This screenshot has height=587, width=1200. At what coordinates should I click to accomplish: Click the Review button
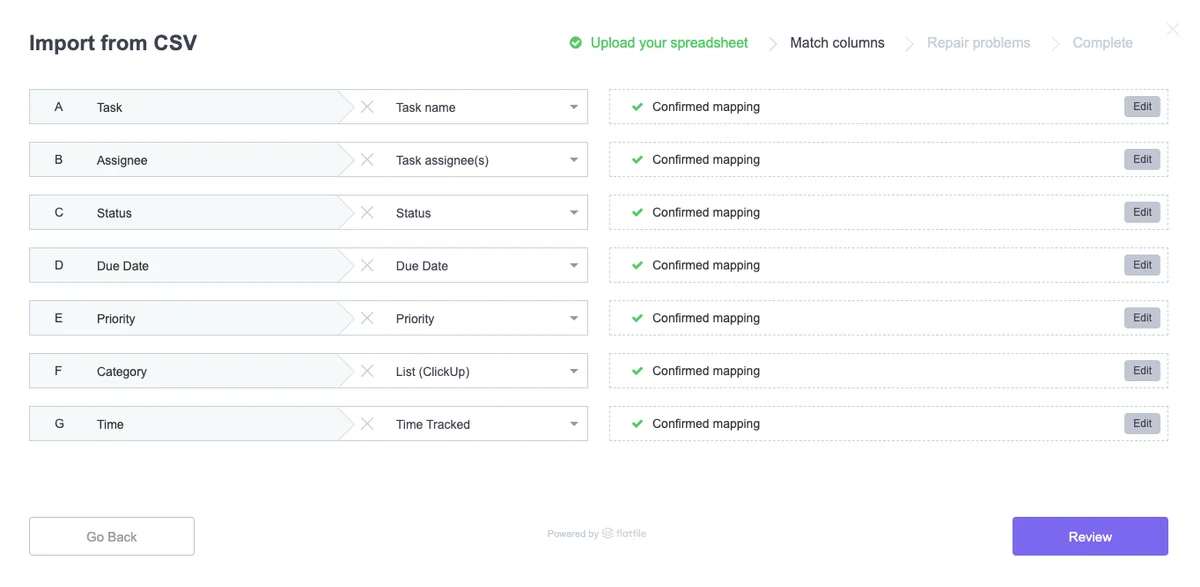tap(1089, 536)
